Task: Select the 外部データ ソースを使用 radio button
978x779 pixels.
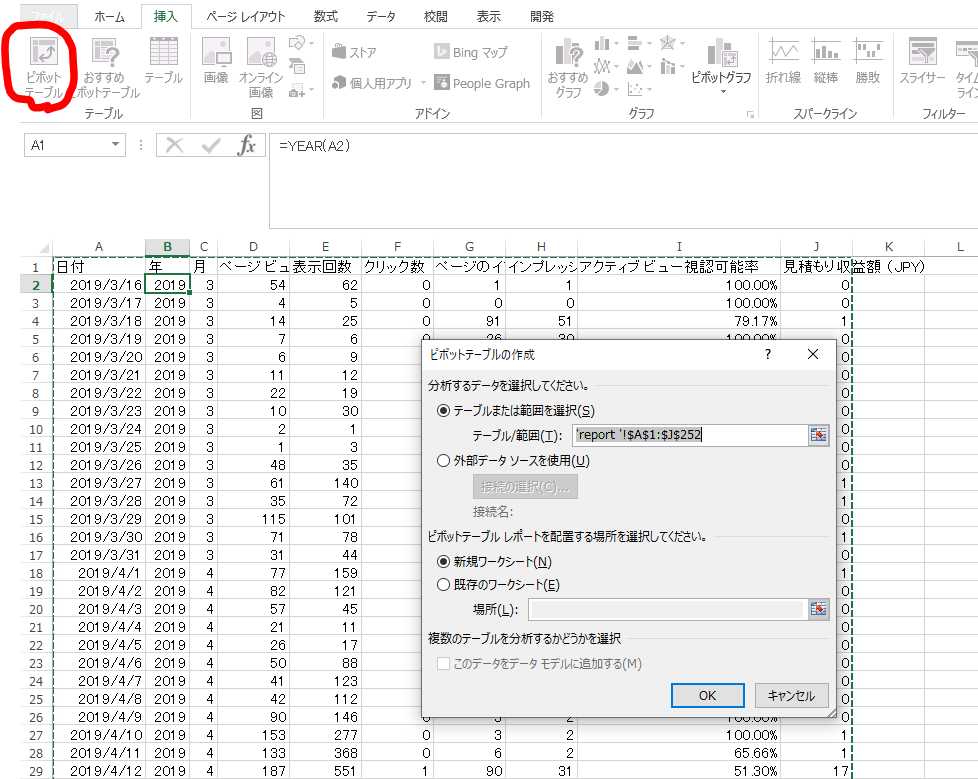Action: coord(443,461)
